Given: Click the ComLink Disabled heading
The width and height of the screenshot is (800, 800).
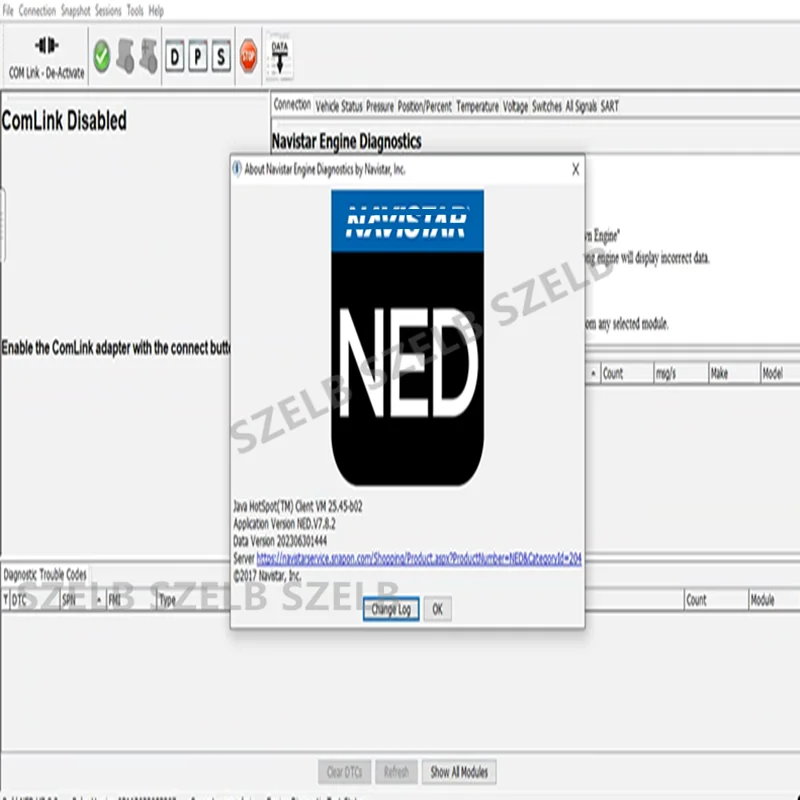Looking at the screenshot, I should click(x=64, y=121).
